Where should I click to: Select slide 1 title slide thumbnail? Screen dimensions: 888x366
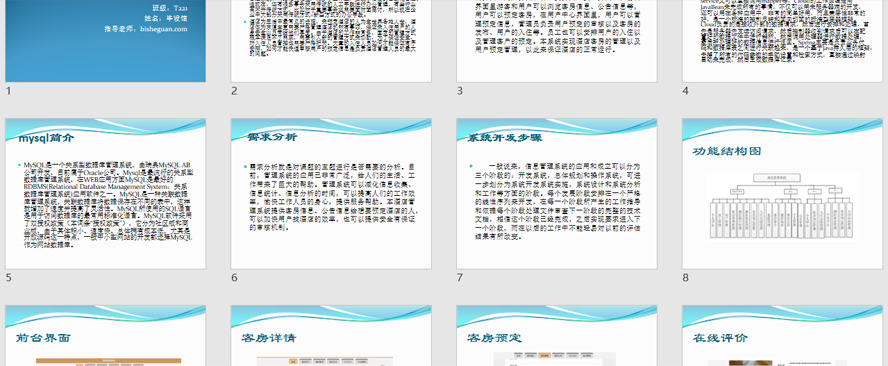[105, 41]
